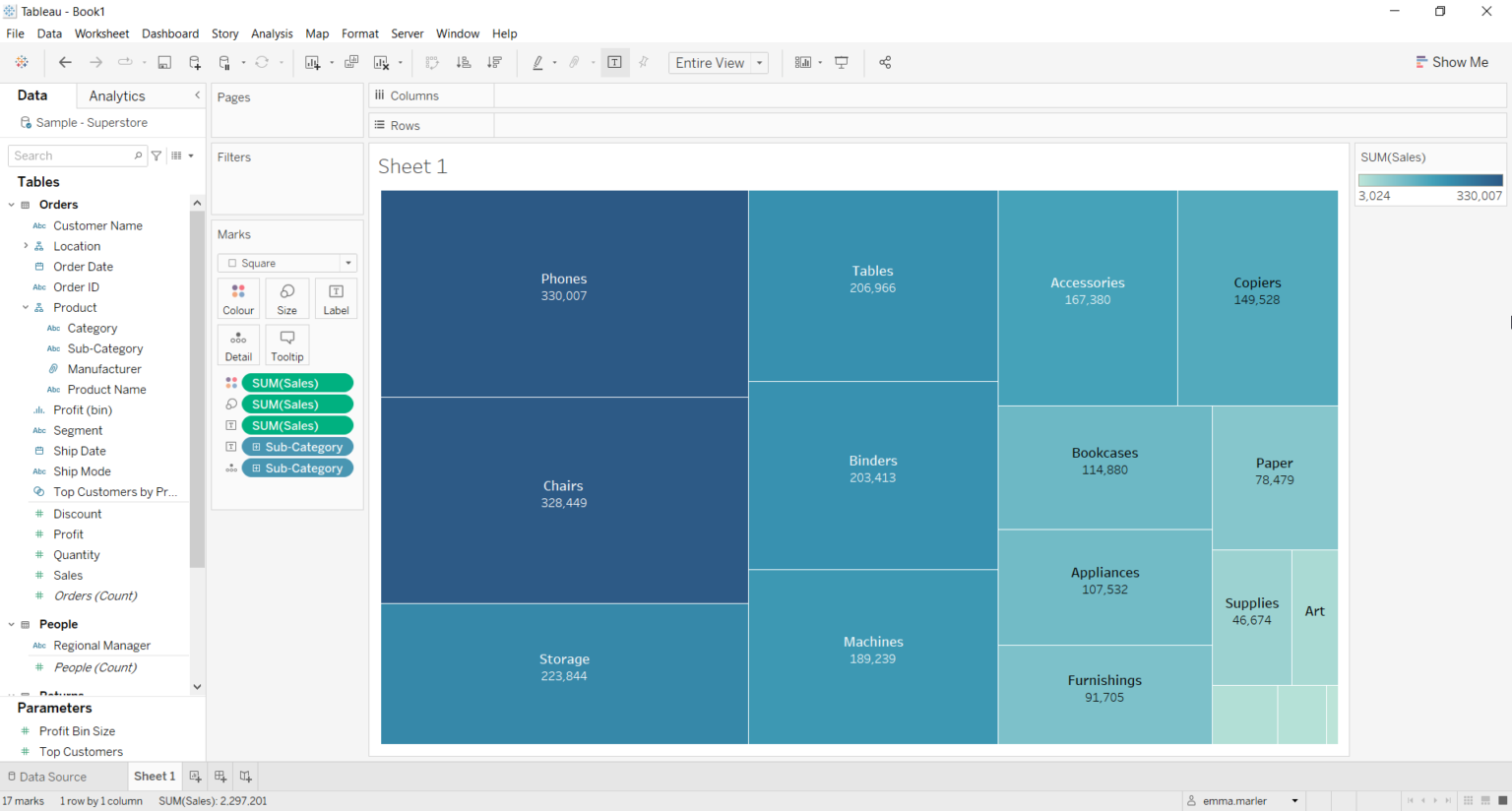Toggle Show Mark Labels in toolbar

point(614,62)
